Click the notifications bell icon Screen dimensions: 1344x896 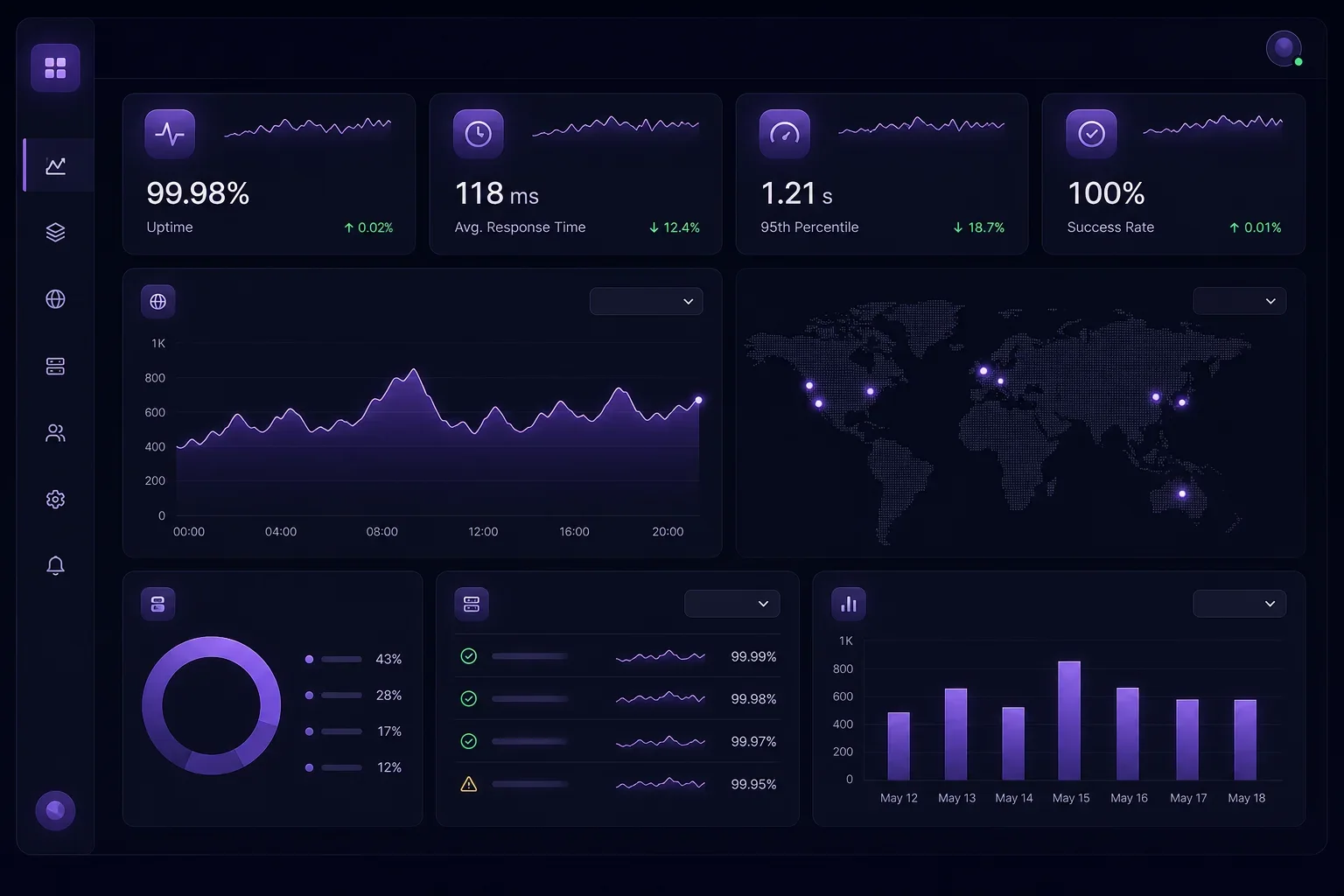click(55, 566)
